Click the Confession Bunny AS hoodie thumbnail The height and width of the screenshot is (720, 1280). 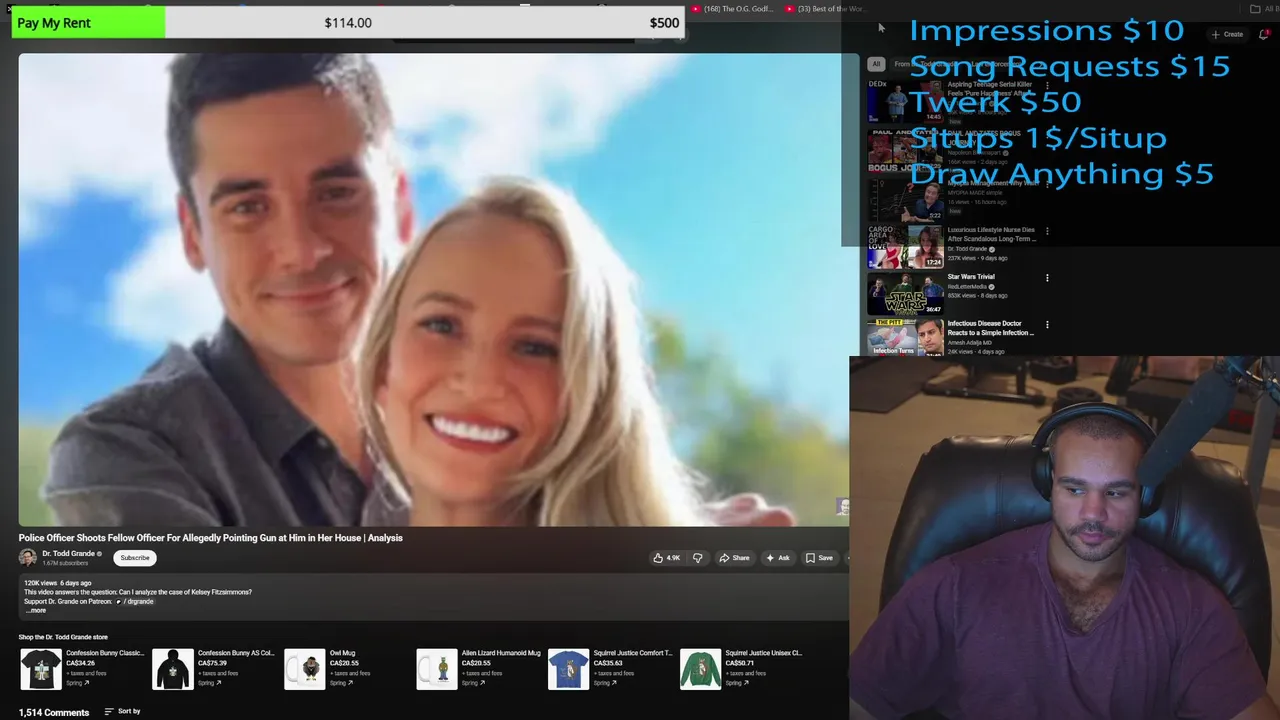[x=173, y=669]
